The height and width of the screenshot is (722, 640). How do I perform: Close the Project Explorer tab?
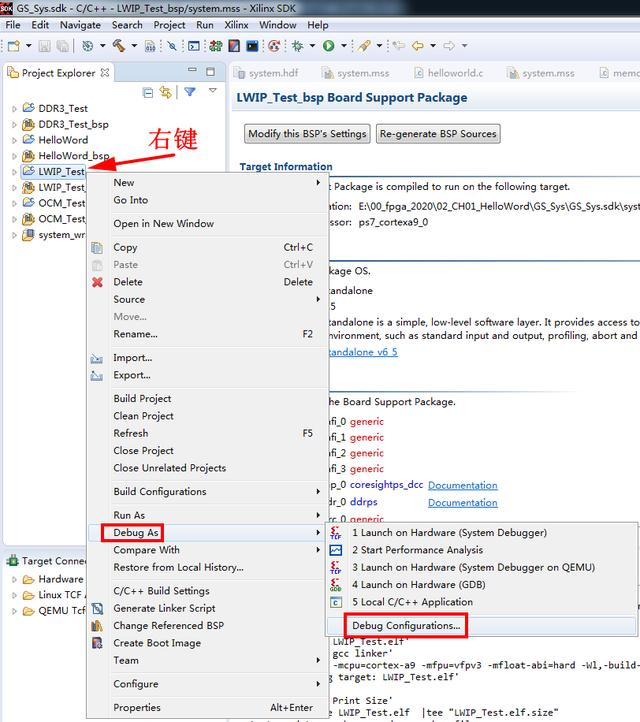(105, 73)
